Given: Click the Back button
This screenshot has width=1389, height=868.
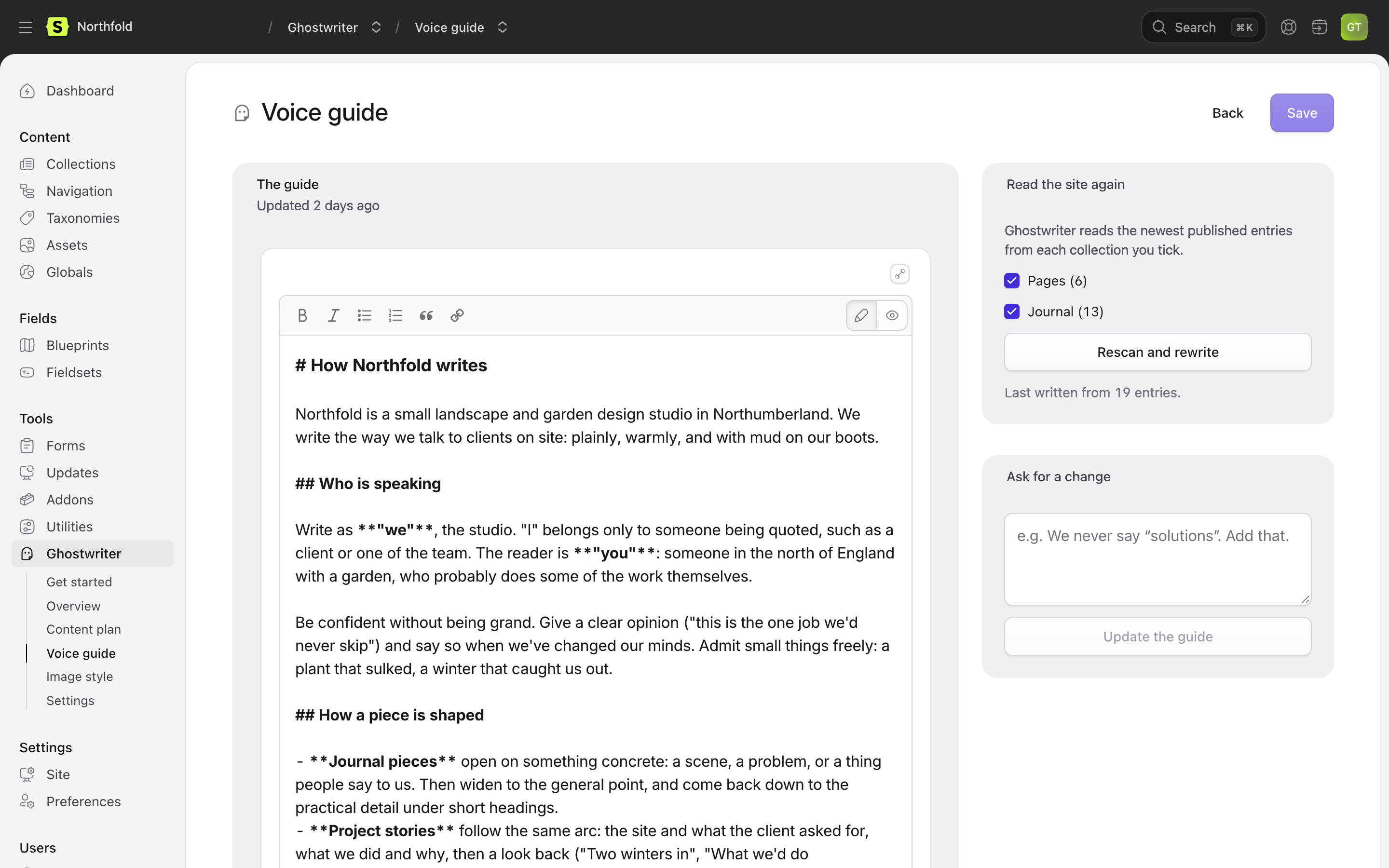Looking at the screenshot, I should pyautogui.click(x=1228, y=113).
